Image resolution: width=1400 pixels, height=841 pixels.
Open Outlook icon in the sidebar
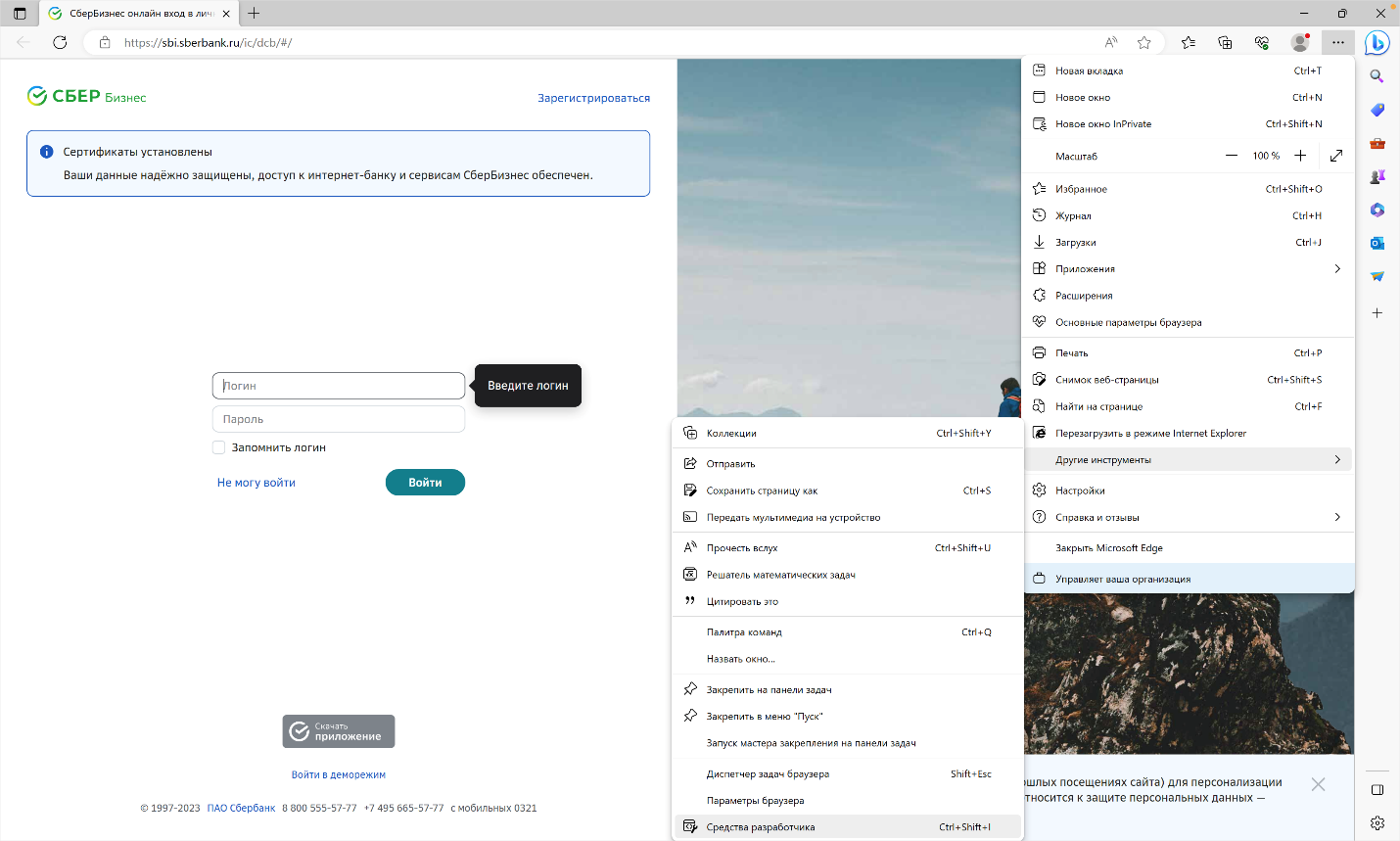click(1377, 243)
